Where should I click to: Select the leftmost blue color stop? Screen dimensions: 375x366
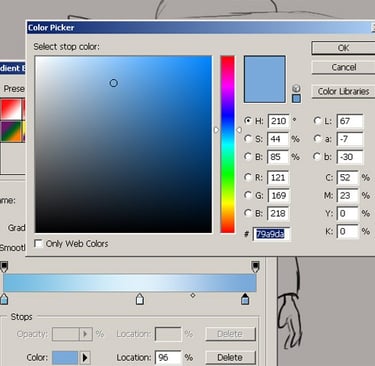point(4,299)
